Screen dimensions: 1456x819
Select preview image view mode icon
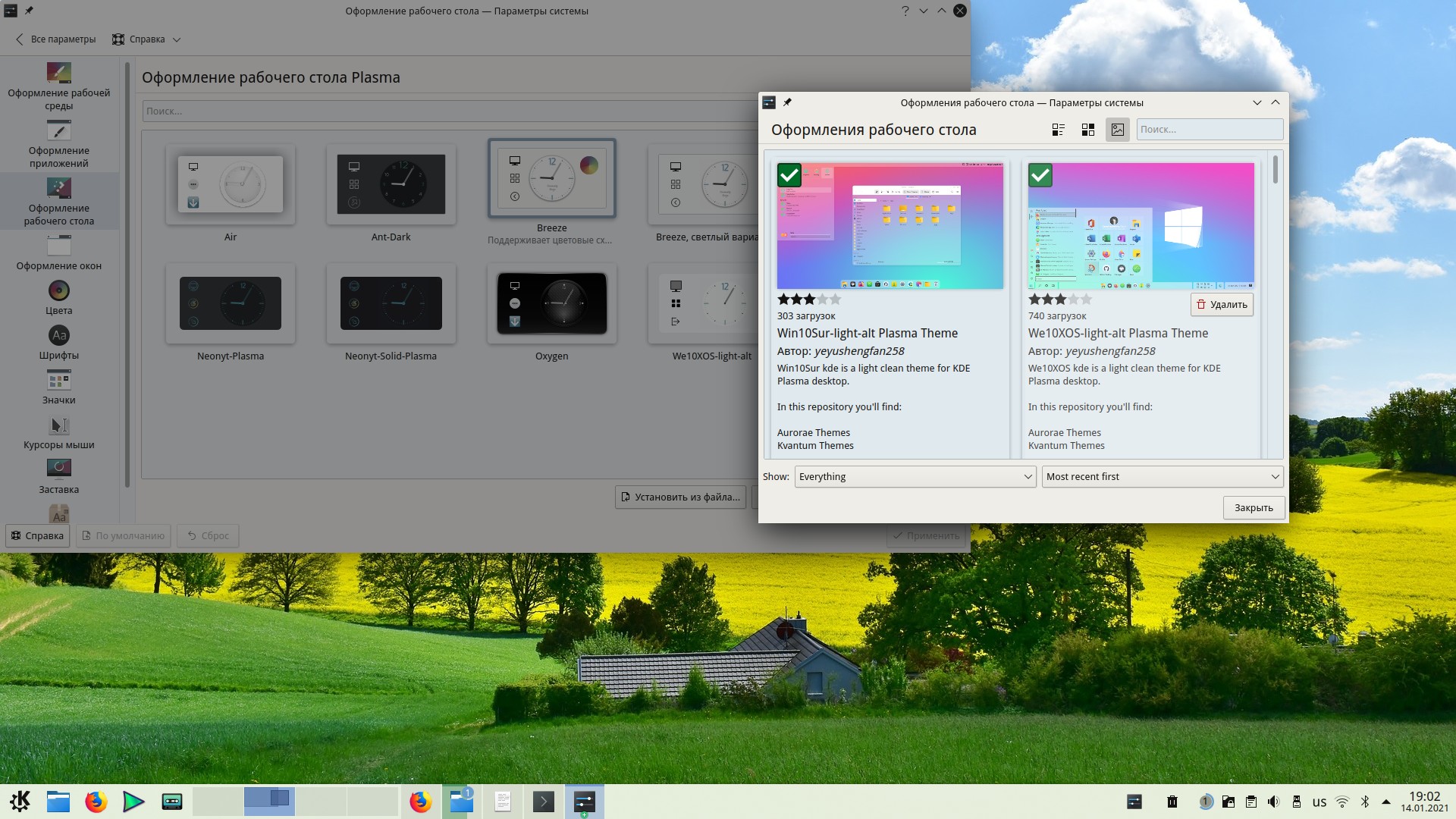[x=1117, y=130]
